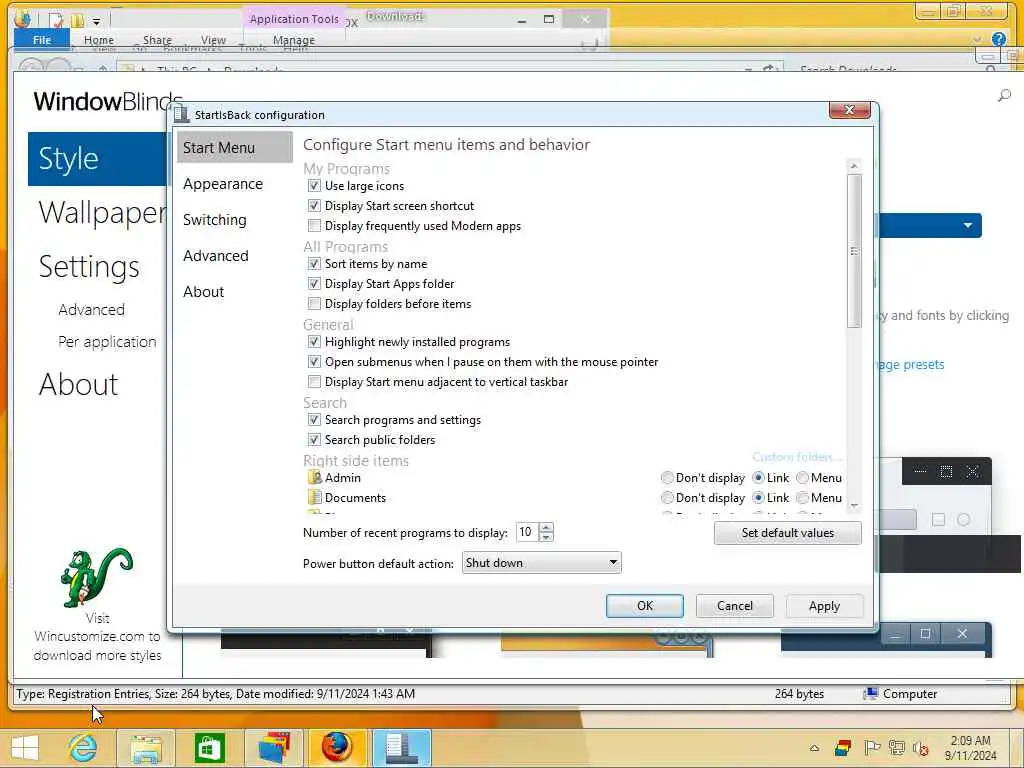
Task: Open Advanced under WindowBlinds Settings
Action: (x=91, y=310)
